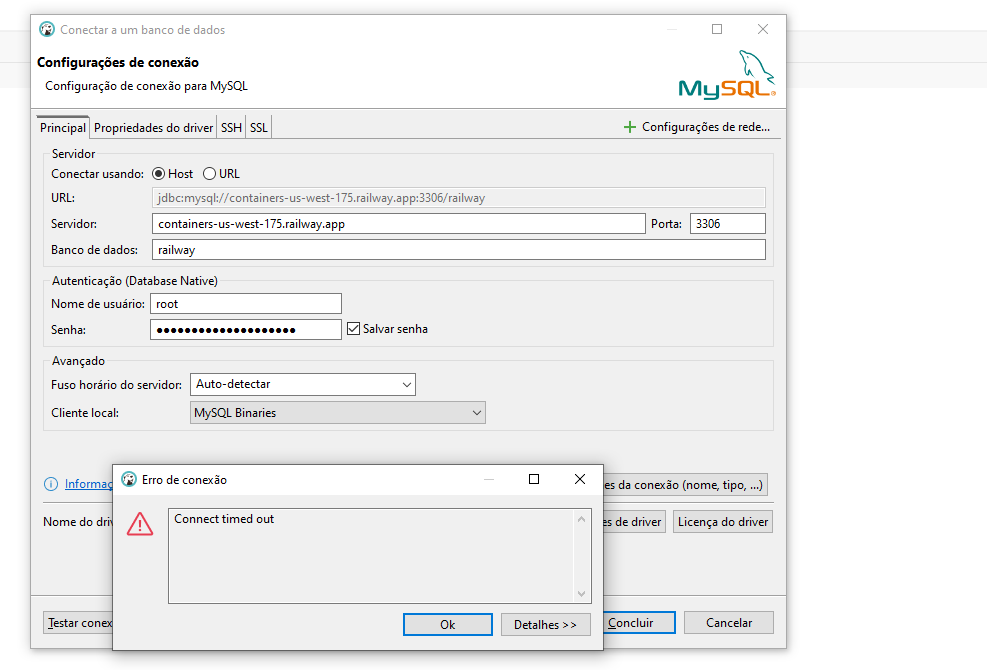Click the red warning triangle icon

(x=140, y=524)
